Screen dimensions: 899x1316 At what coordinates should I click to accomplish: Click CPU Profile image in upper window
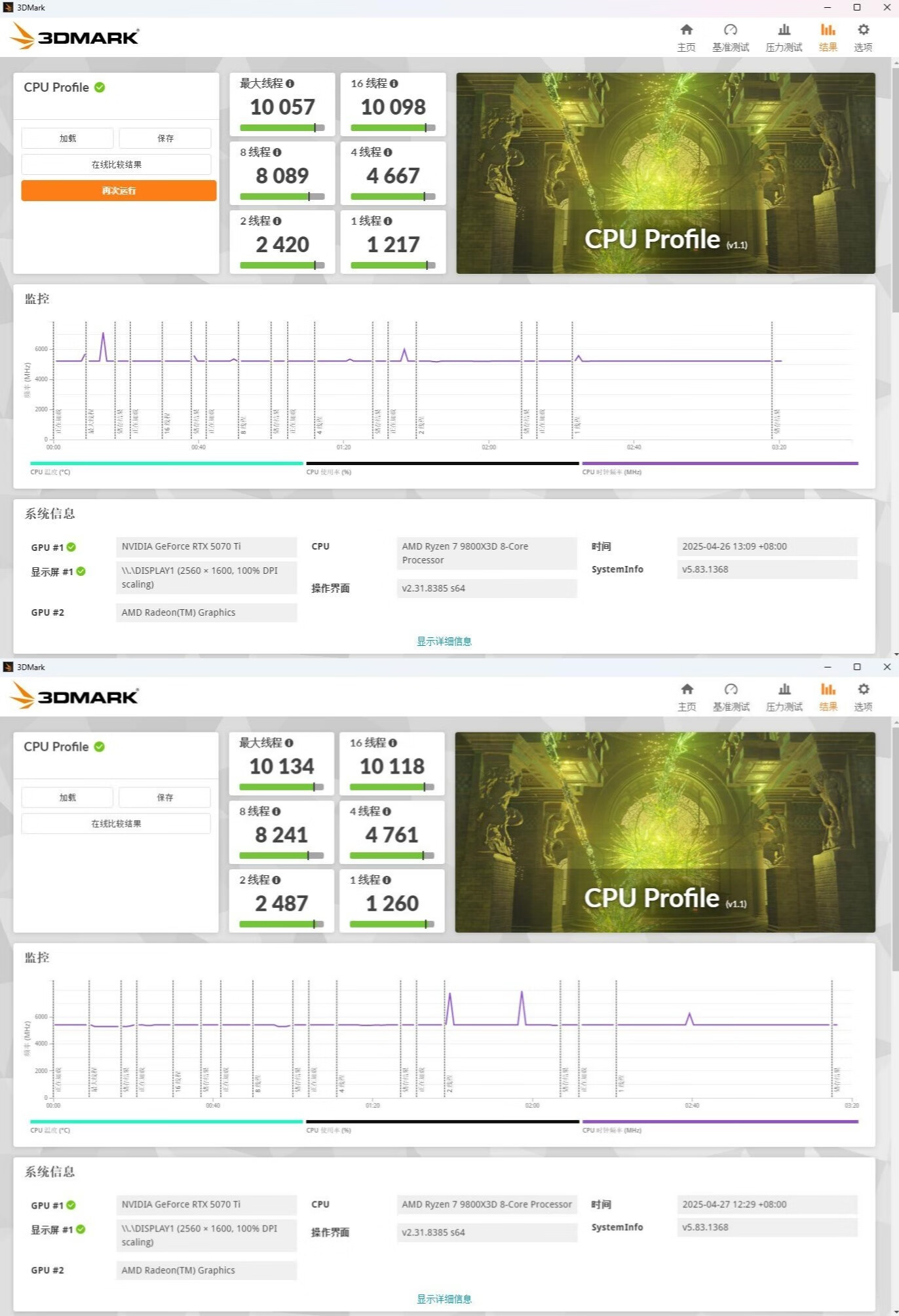coord(665,173)
